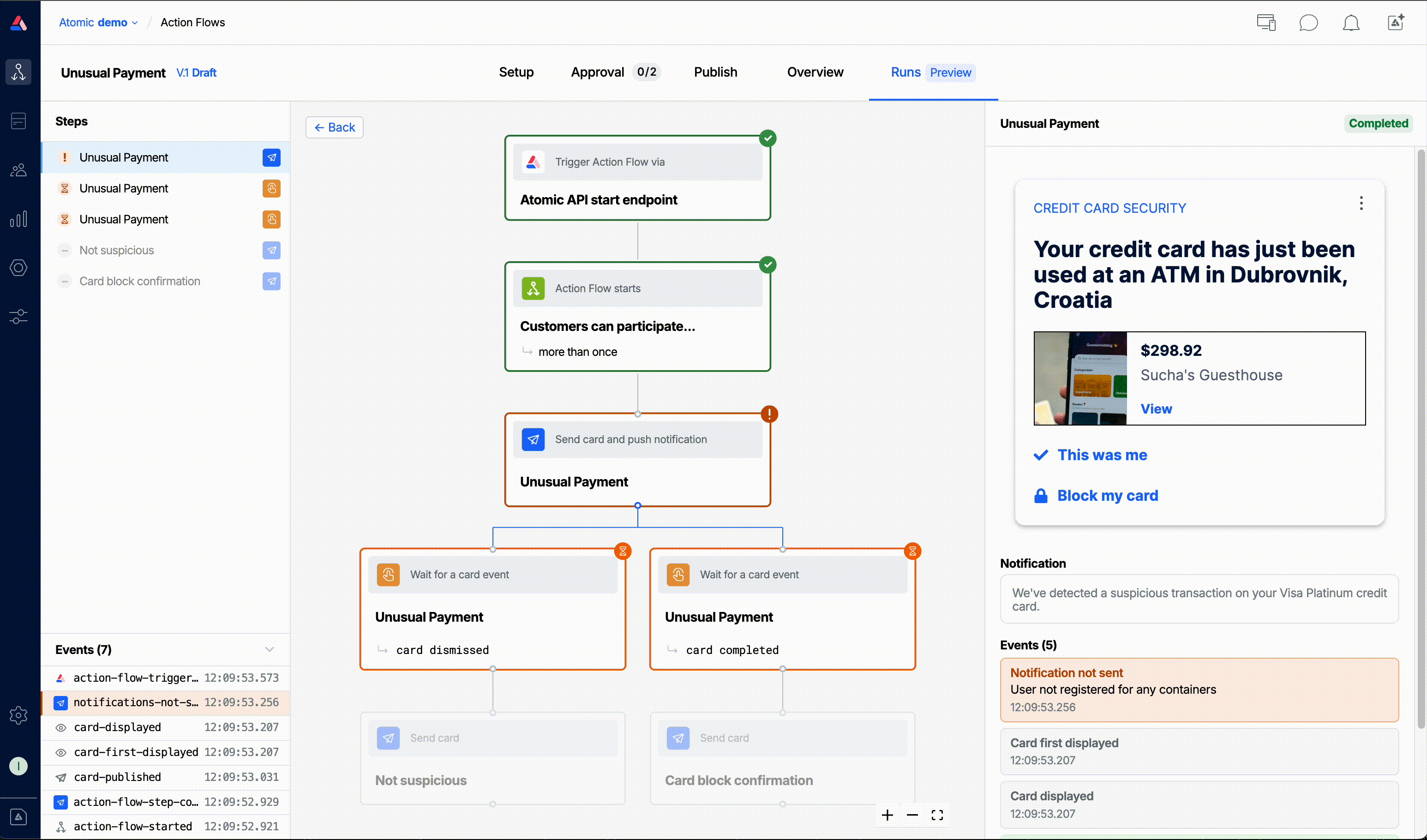1427x840 pixels.
Task: Click the send icon beside the Not suspicious step
Action: coord(272,250)
